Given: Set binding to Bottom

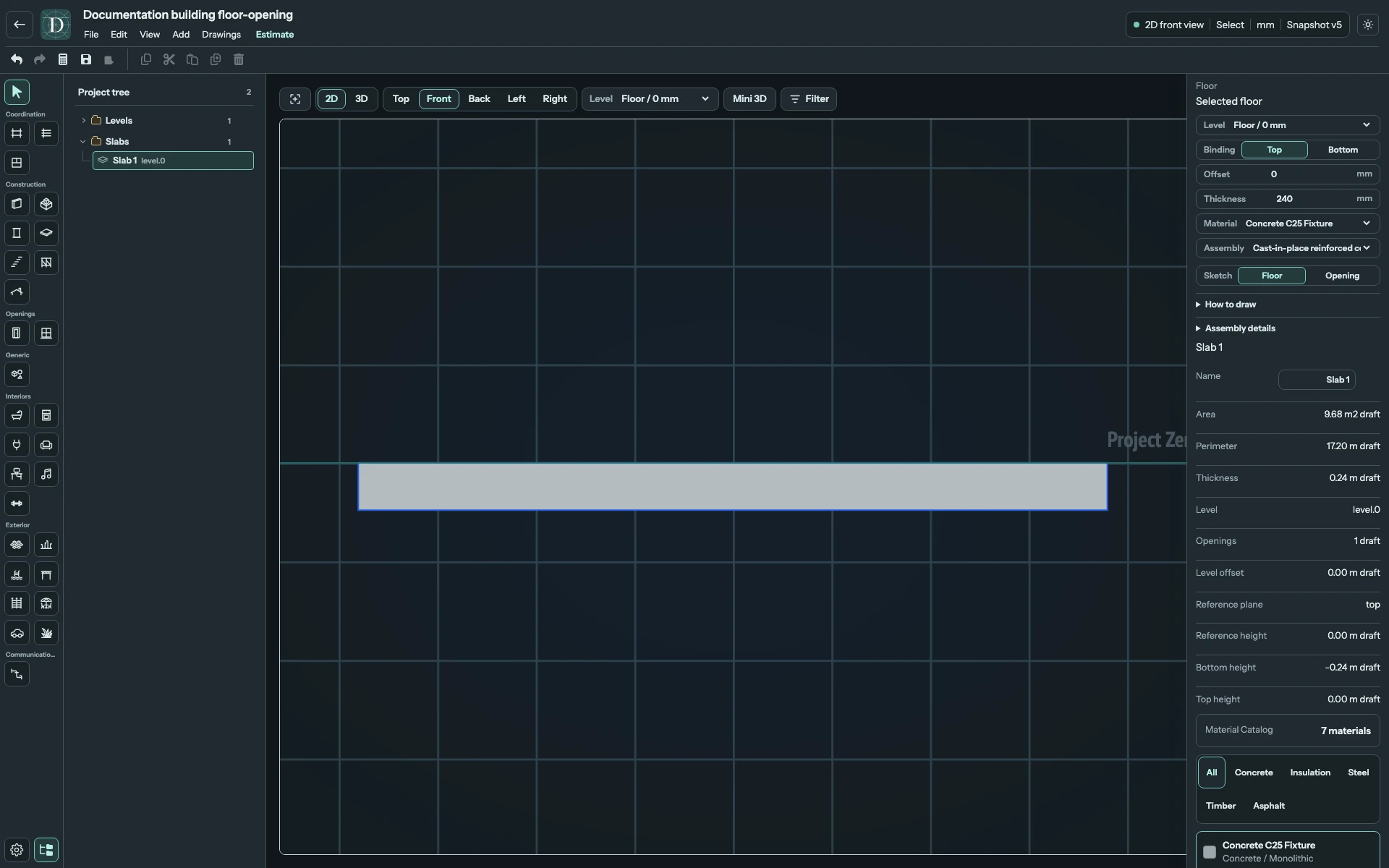Looking at the screenshot, I should (x=1343, y=150).
